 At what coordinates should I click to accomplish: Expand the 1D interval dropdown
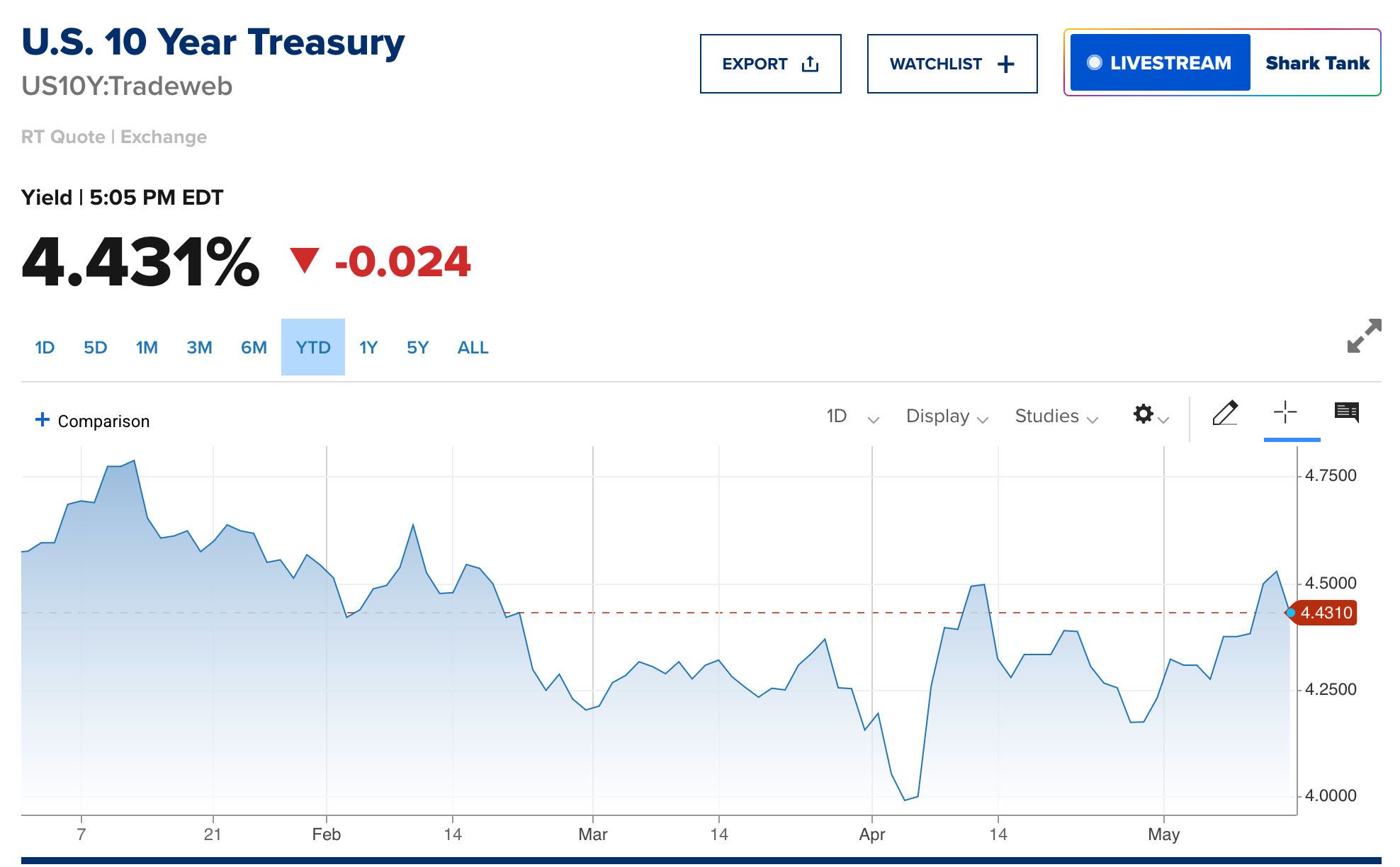[852, 416]
